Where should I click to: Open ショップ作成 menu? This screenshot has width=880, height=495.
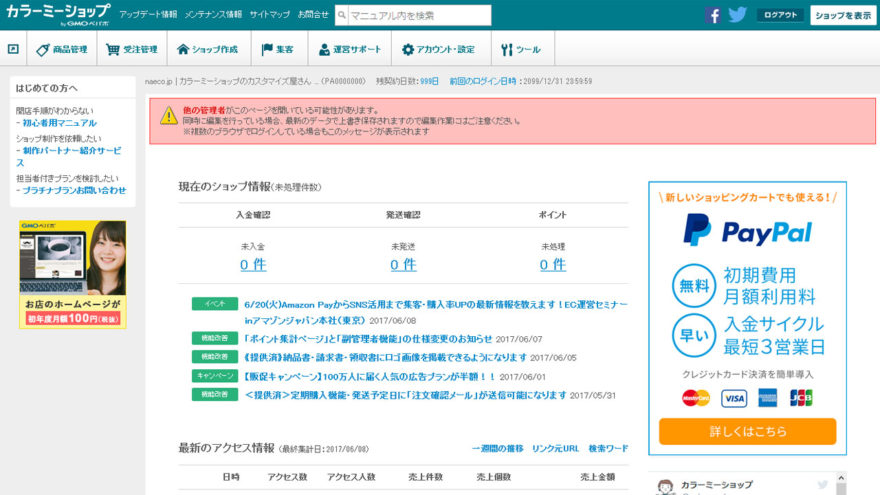tap(208, 49)
